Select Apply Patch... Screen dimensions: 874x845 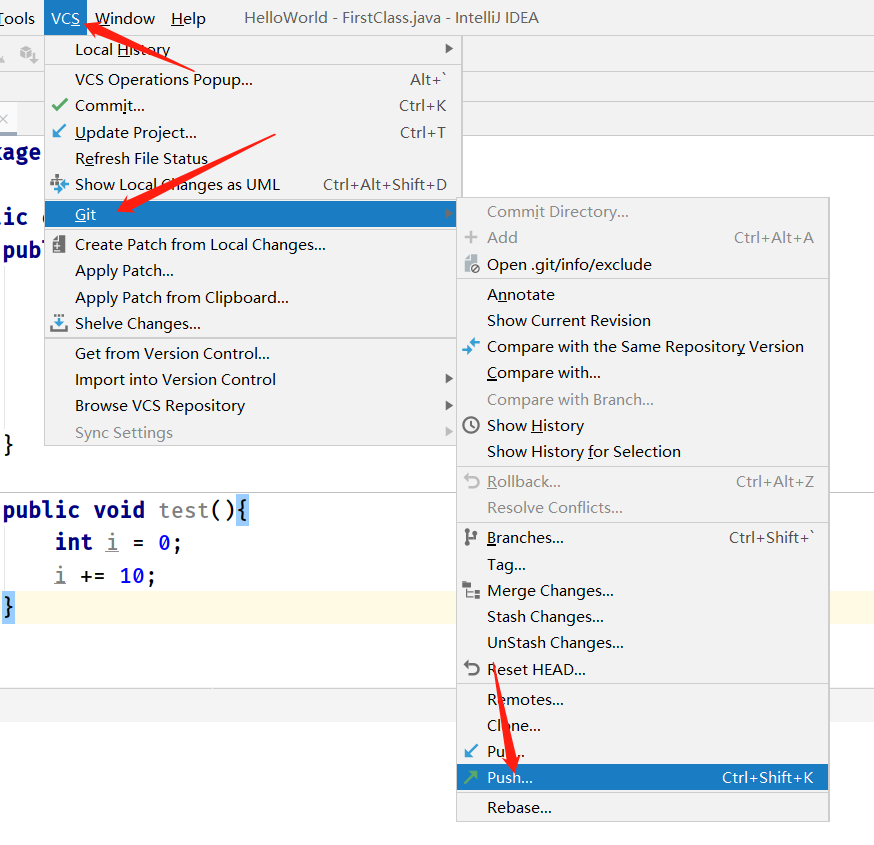pos(124,270)
